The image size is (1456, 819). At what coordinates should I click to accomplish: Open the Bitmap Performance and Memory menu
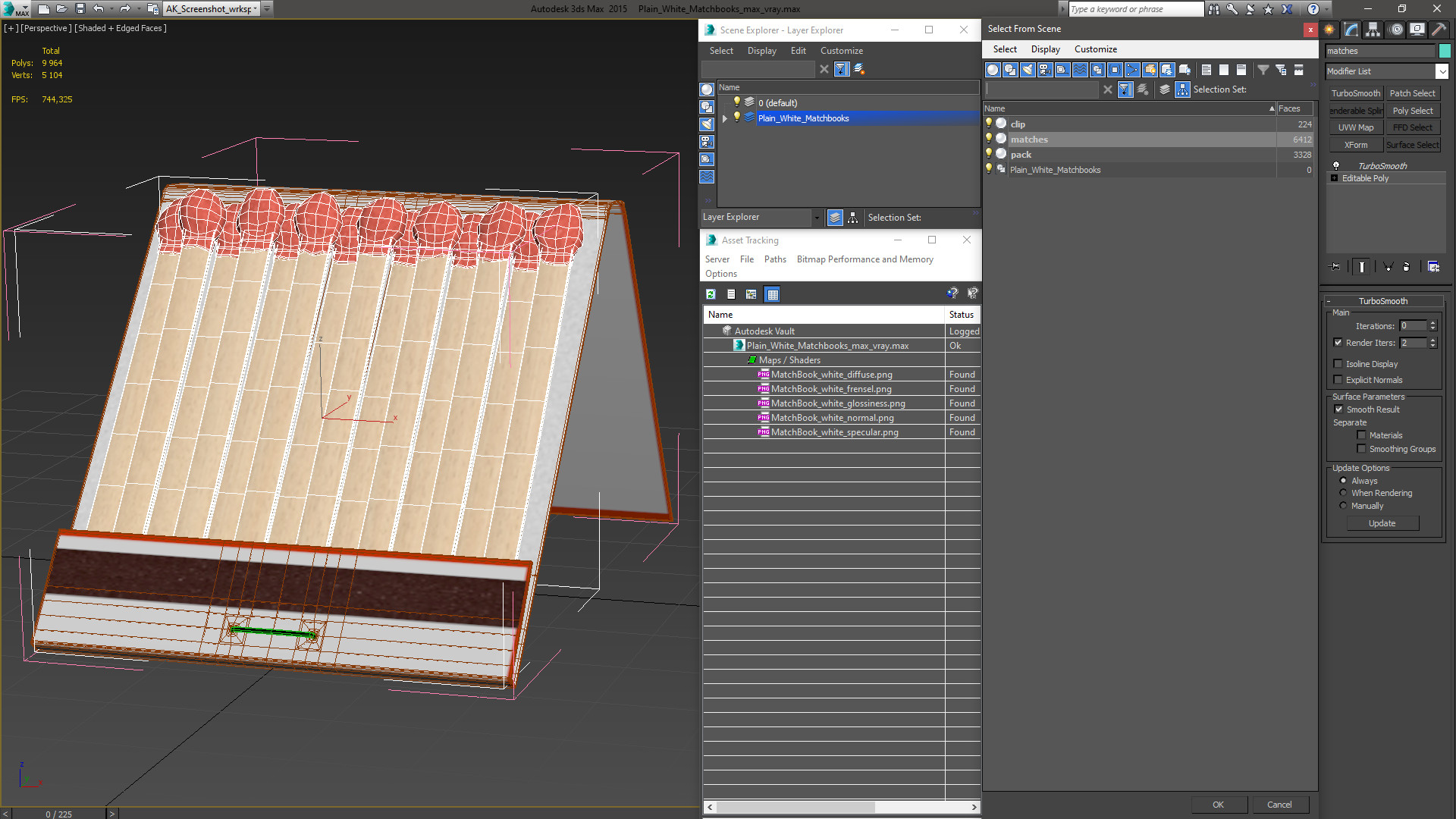pyautogui.click(x=864, y=259)
